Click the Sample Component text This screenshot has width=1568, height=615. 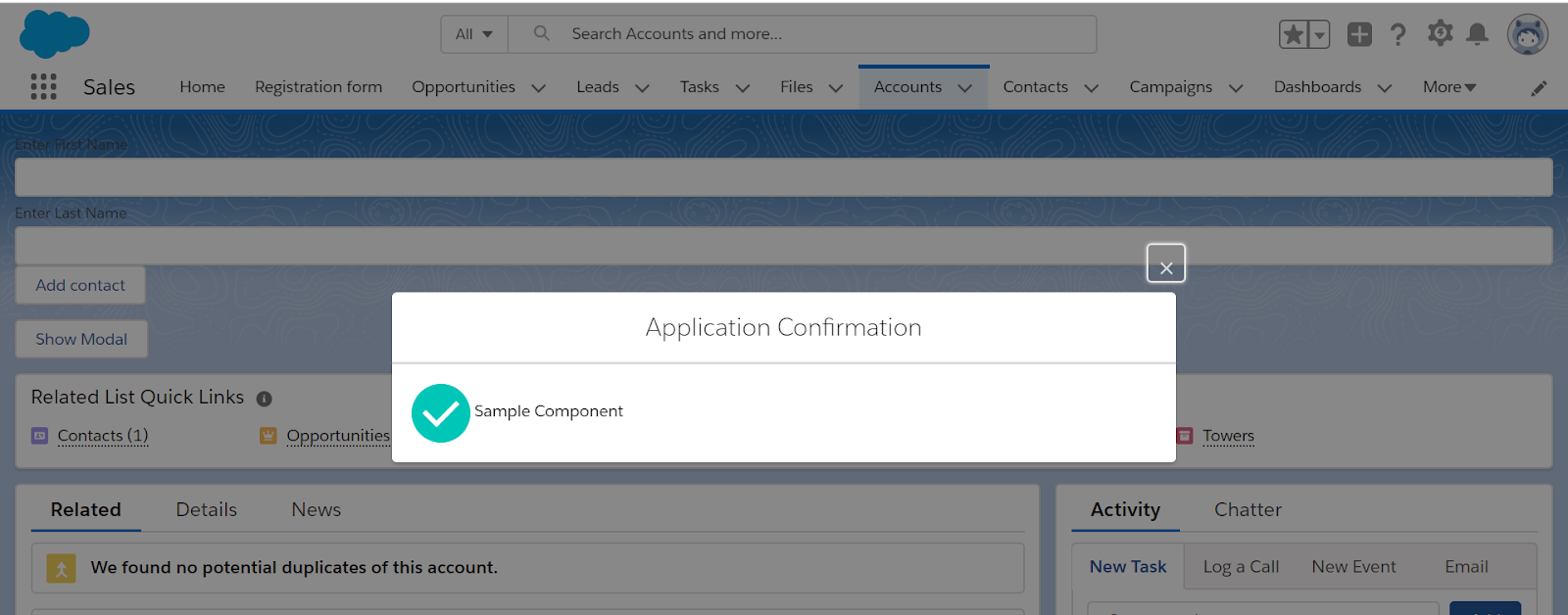tap(549, 411)
